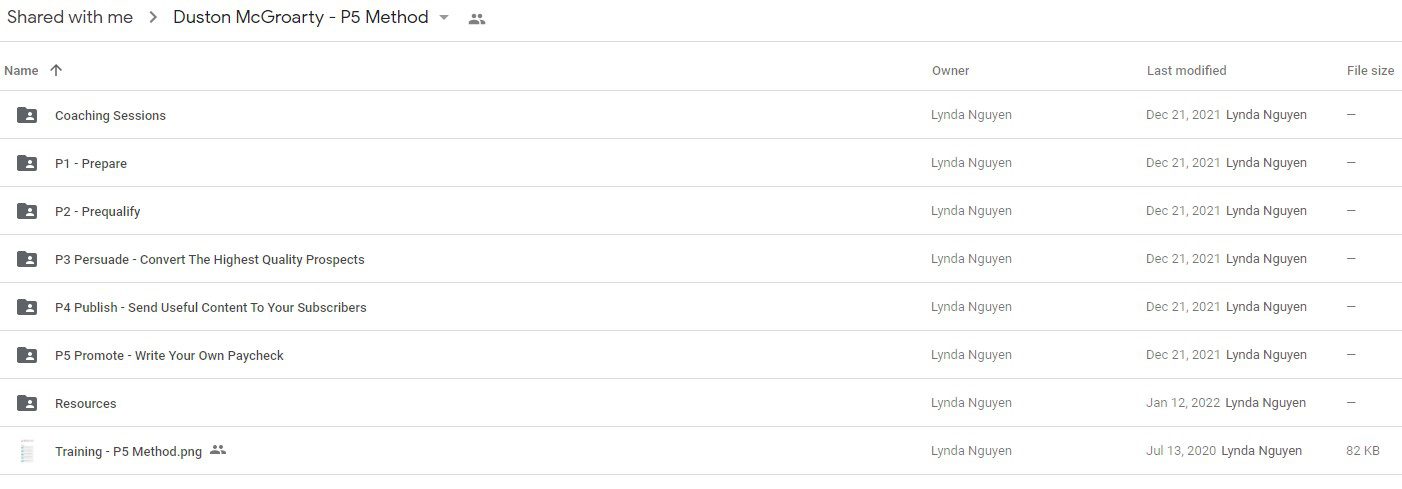Click the Training - P5 Method.png file icon
The height and width of the screenshot is (489, 1402).
click(27, 451)
